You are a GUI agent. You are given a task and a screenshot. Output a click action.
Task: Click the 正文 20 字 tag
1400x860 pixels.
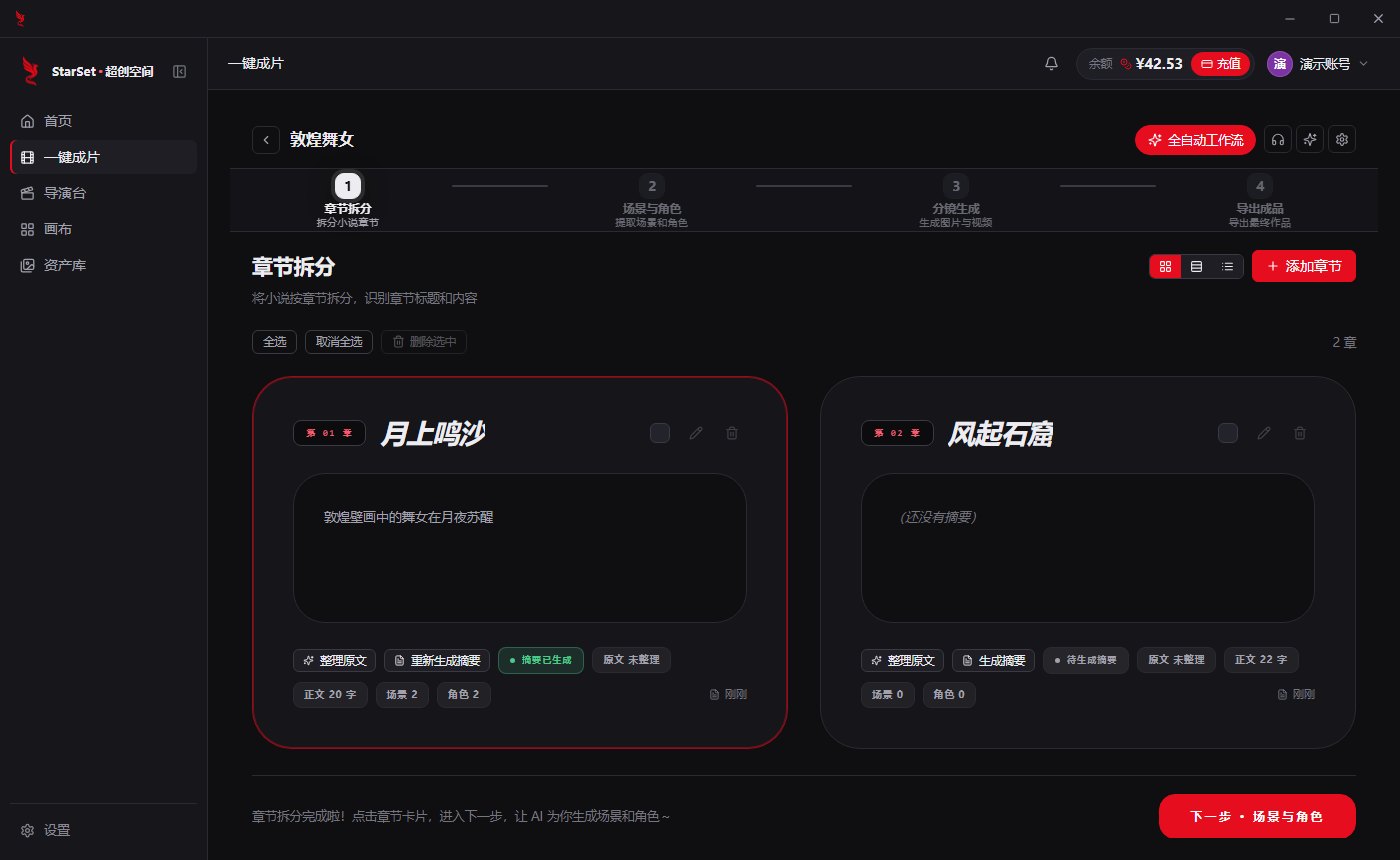[x=330, y=695]
